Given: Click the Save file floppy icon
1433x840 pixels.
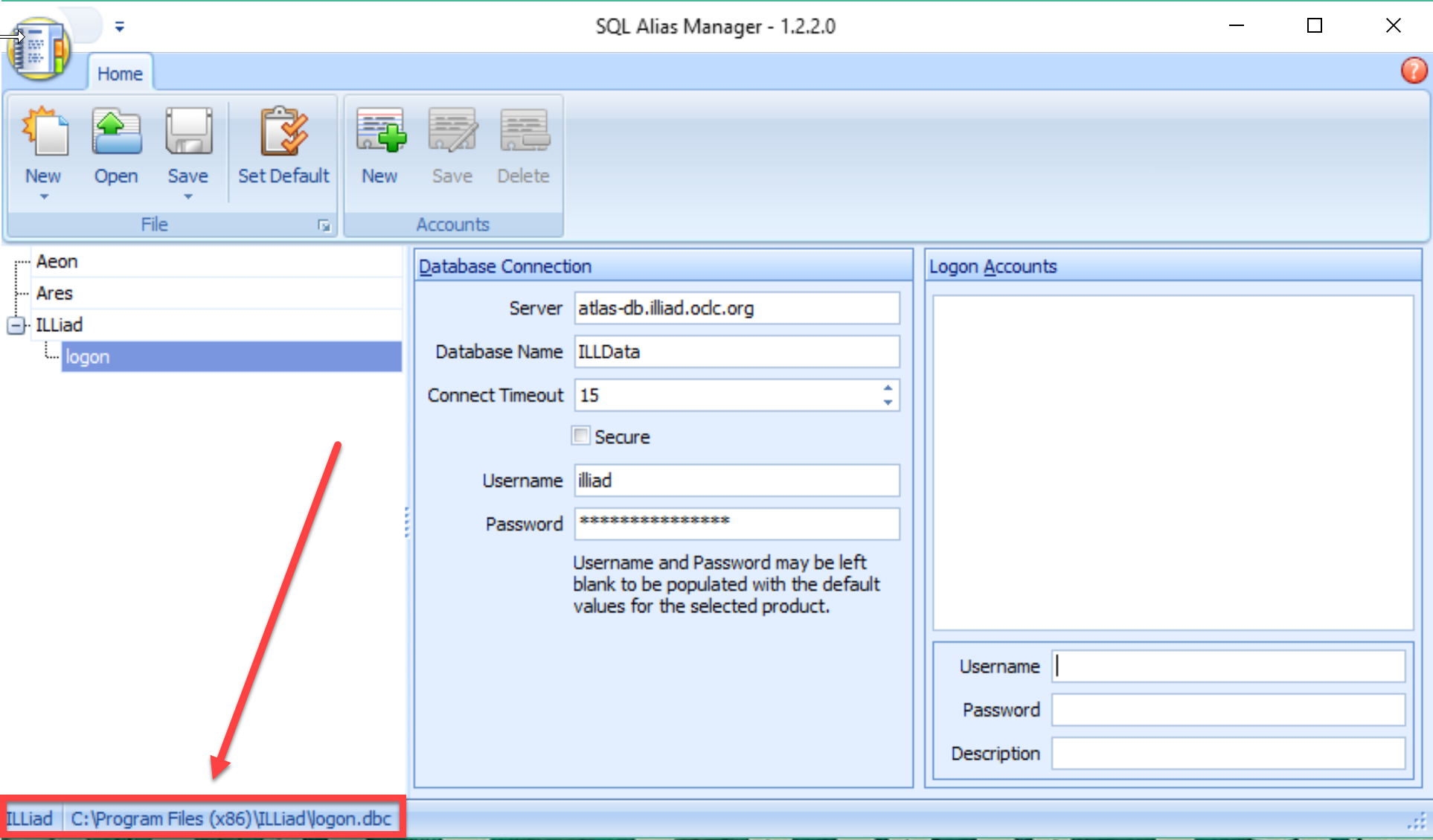Looking at the screenshot, I should [187, 132].
